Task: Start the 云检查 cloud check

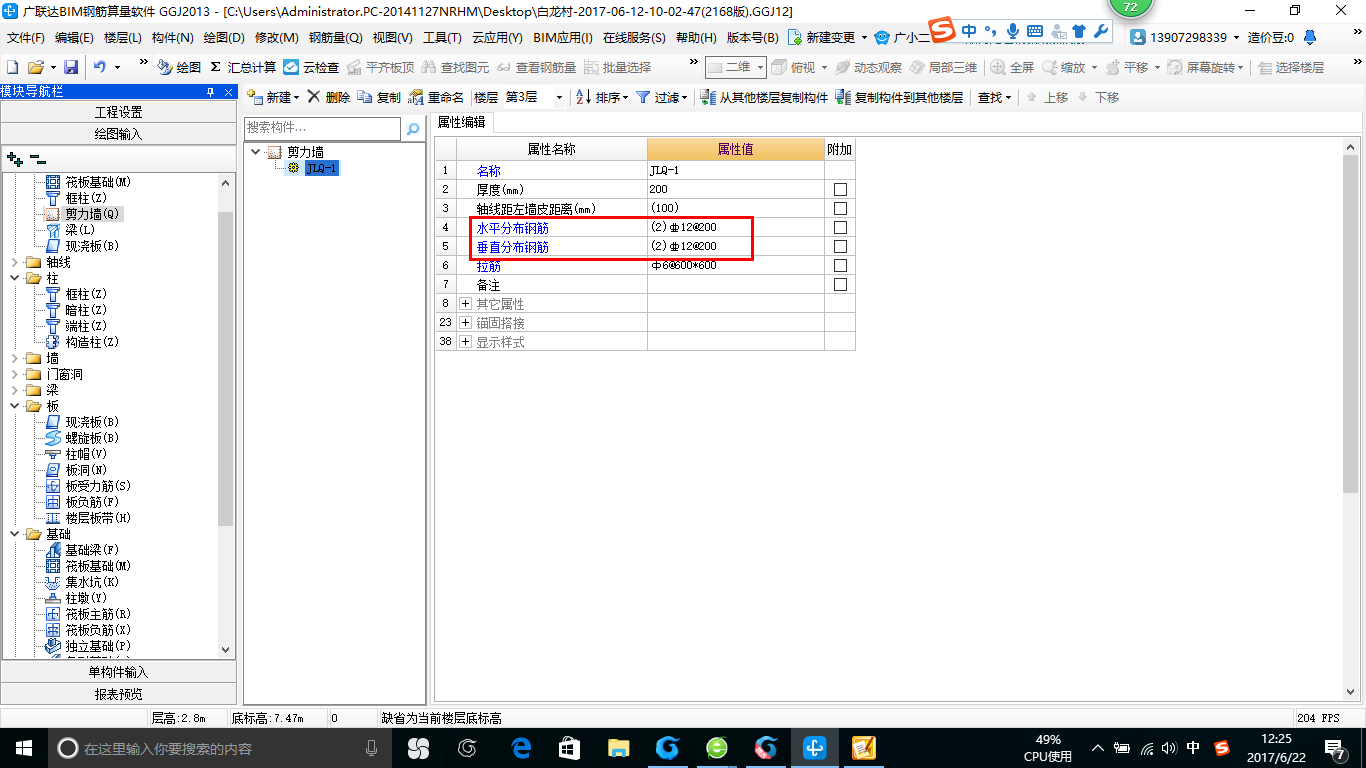Action: (311, 67)
